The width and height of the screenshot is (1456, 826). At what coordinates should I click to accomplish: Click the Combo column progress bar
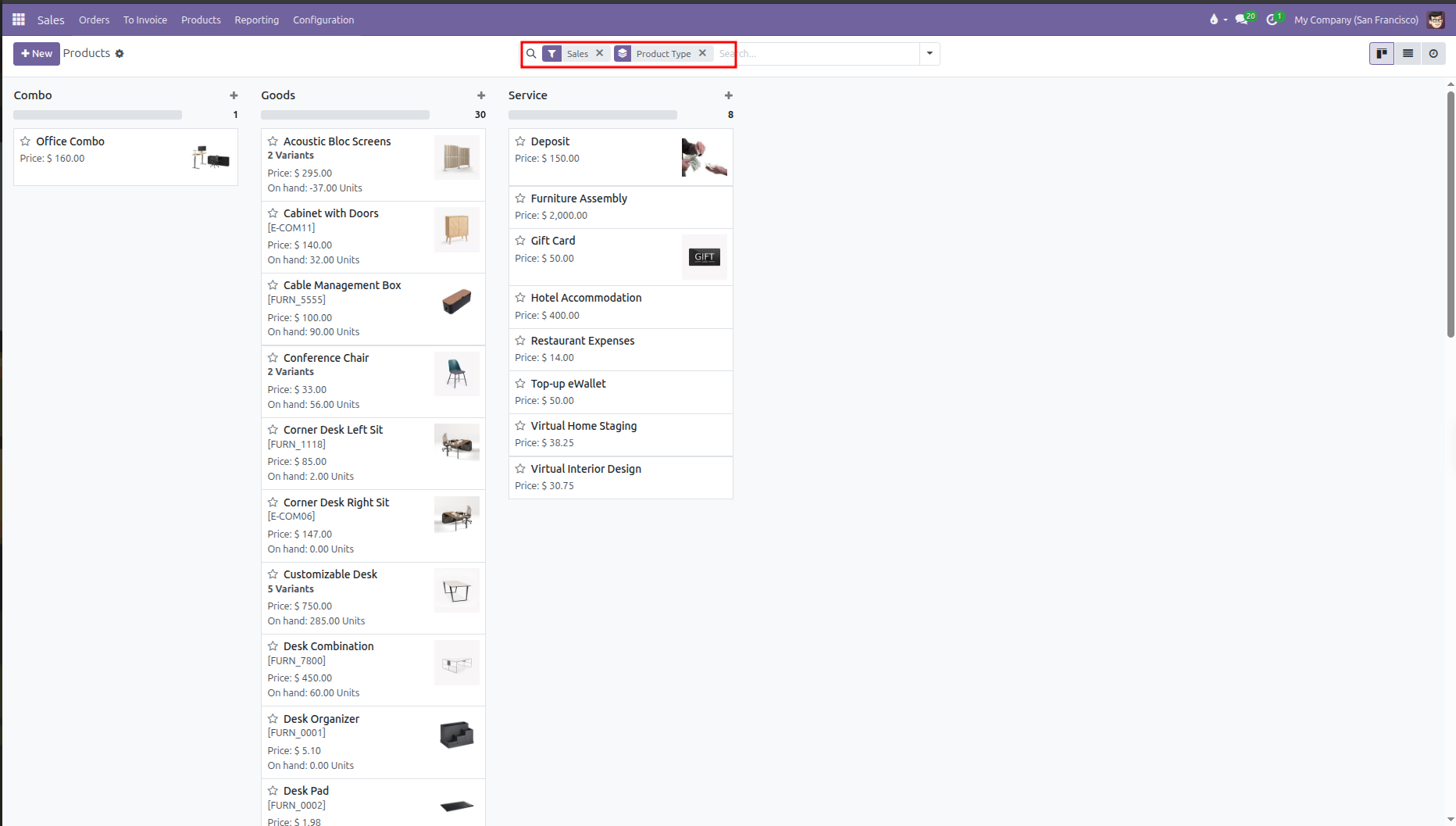coord(98,115)
